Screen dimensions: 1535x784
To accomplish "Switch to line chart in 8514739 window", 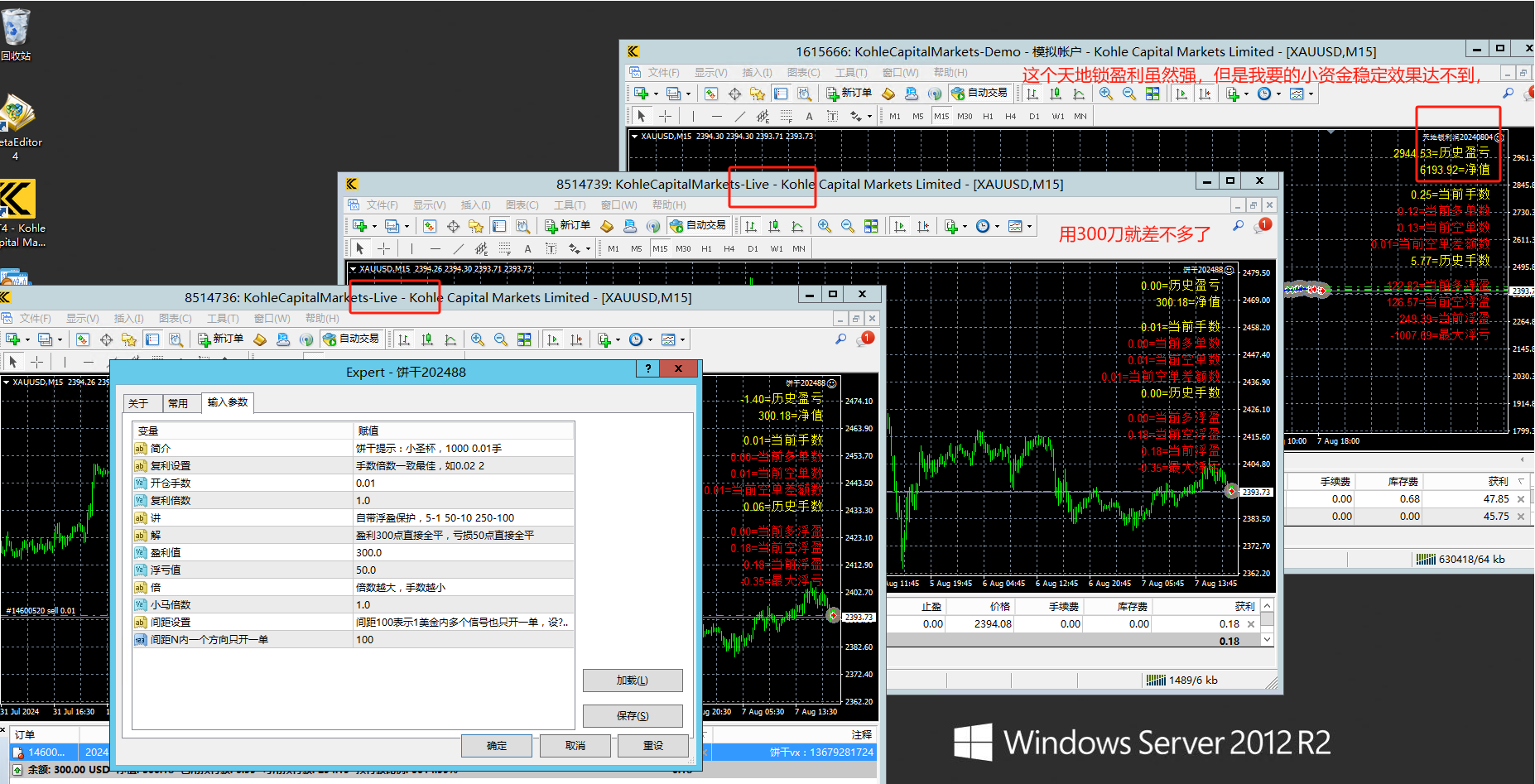I will 797,226.
